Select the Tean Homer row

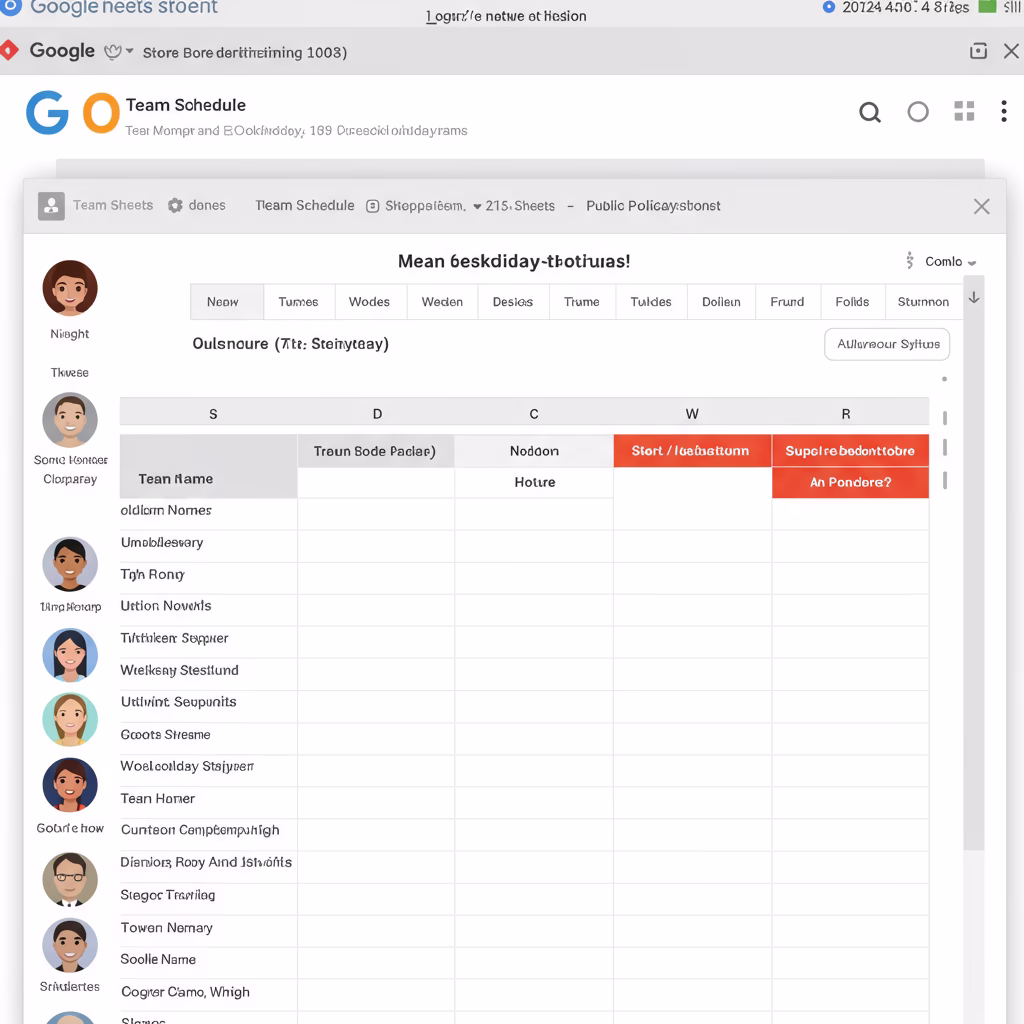524,803
